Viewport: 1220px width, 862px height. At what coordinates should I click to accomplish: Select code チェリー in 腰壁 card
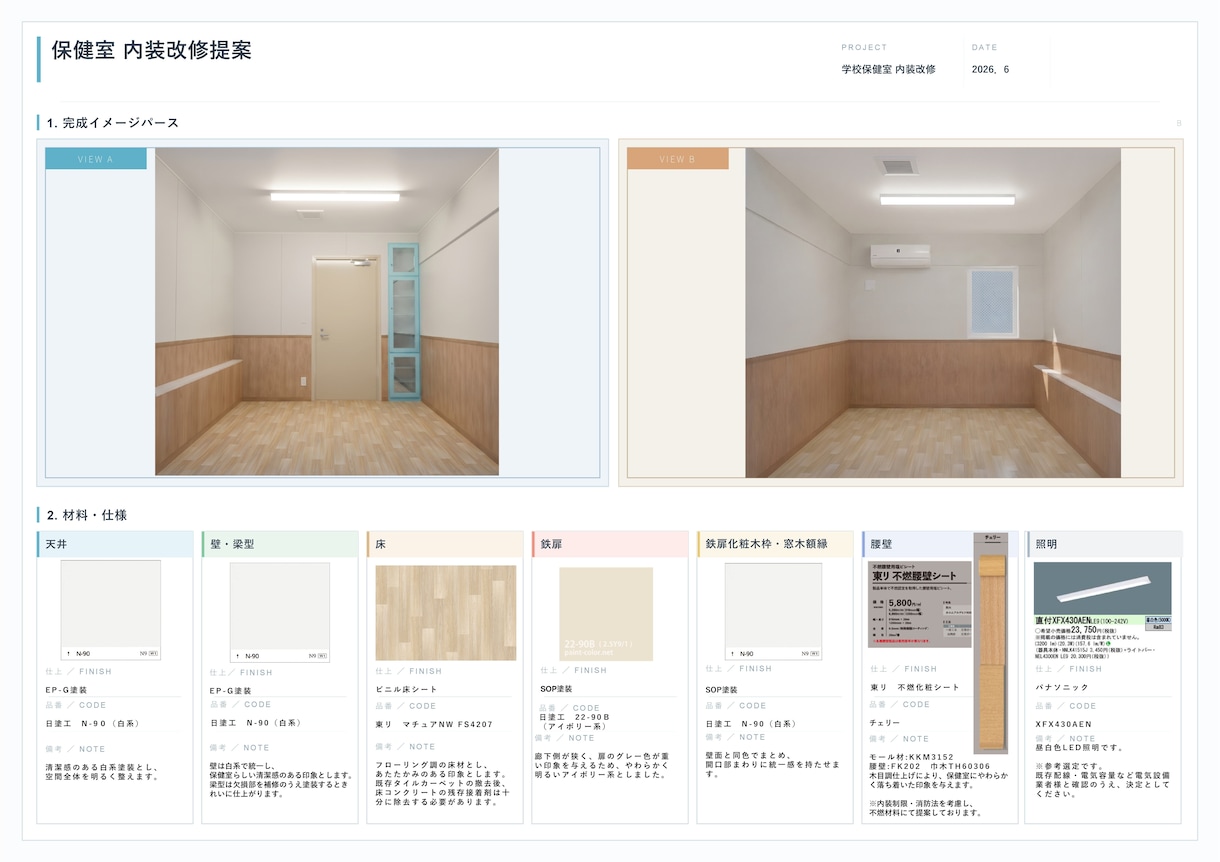[x=886, y=722]
